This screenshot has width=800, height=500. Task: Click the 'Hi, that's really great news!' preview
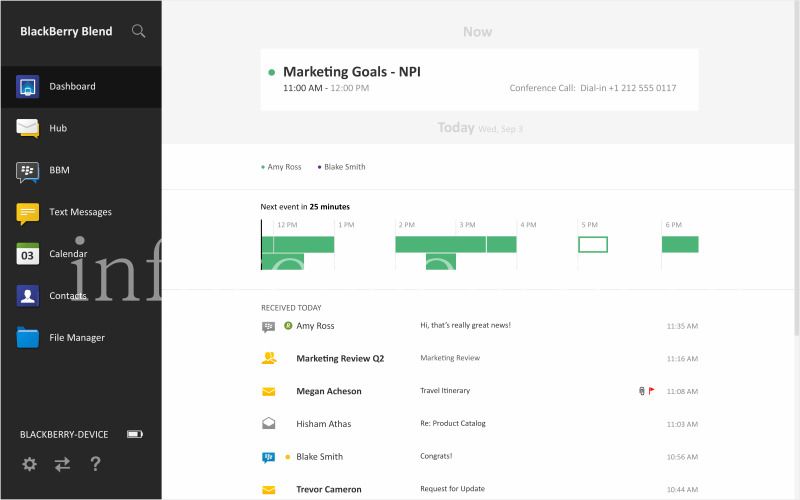tap(465, 325)
